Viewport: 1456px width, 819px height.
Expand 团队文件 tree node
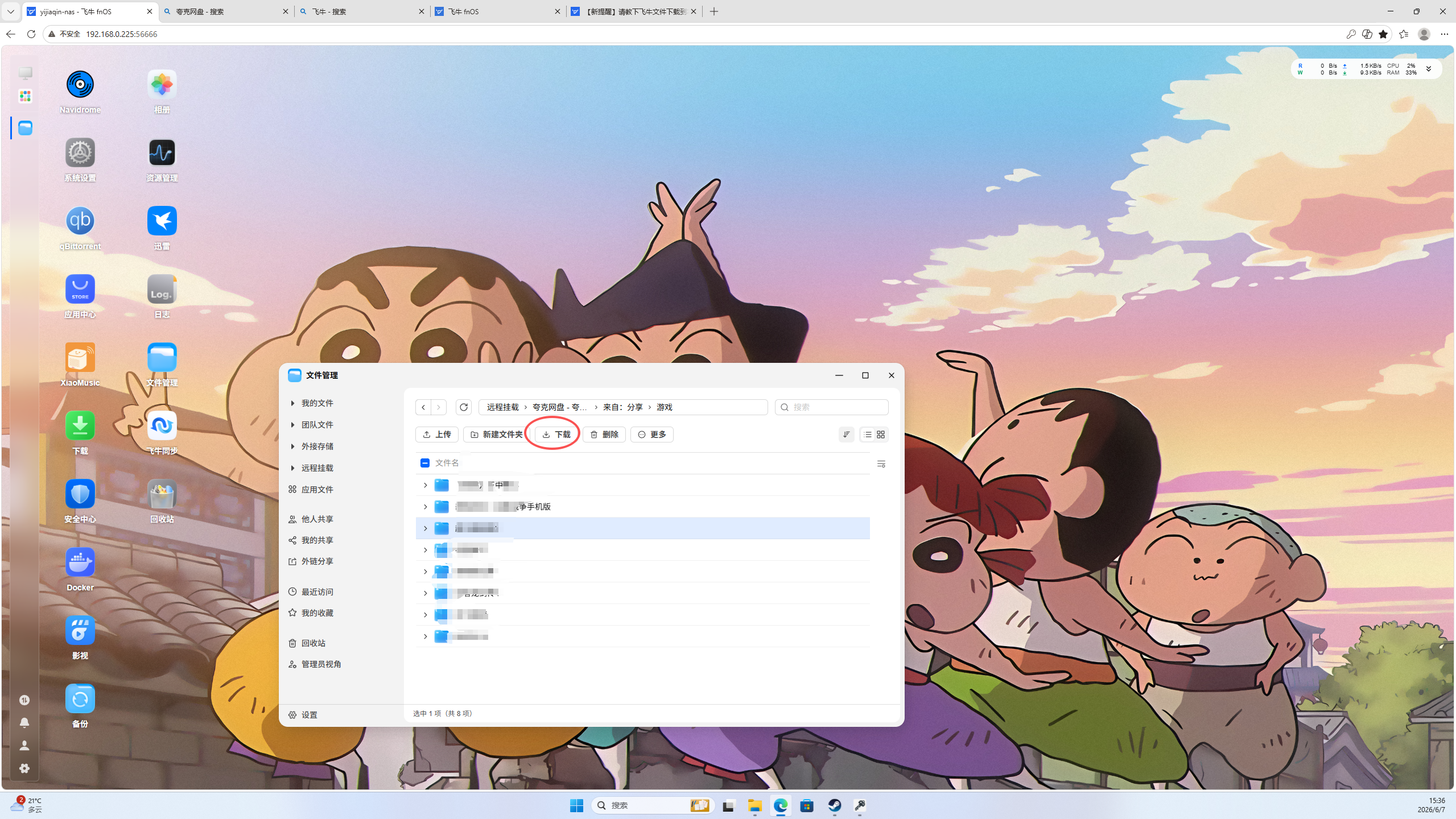(x=292, y=425)
